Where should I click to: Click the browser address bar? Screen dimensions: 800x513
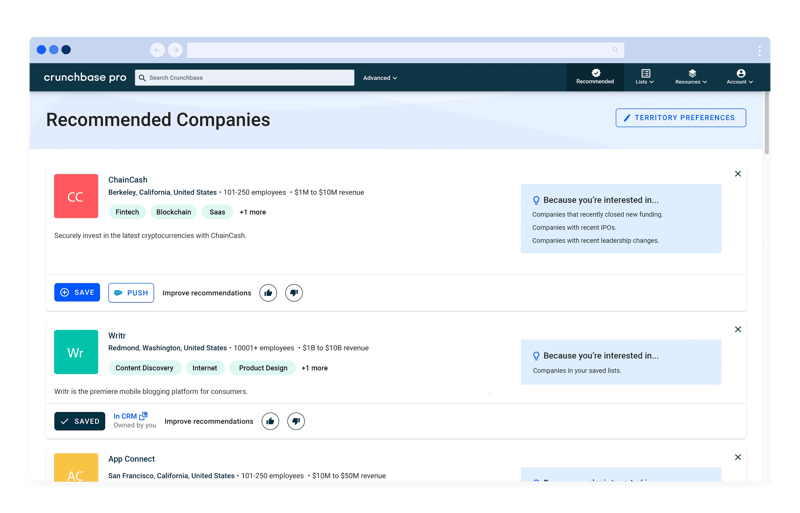pyautogui.click(x=405, y=50)
